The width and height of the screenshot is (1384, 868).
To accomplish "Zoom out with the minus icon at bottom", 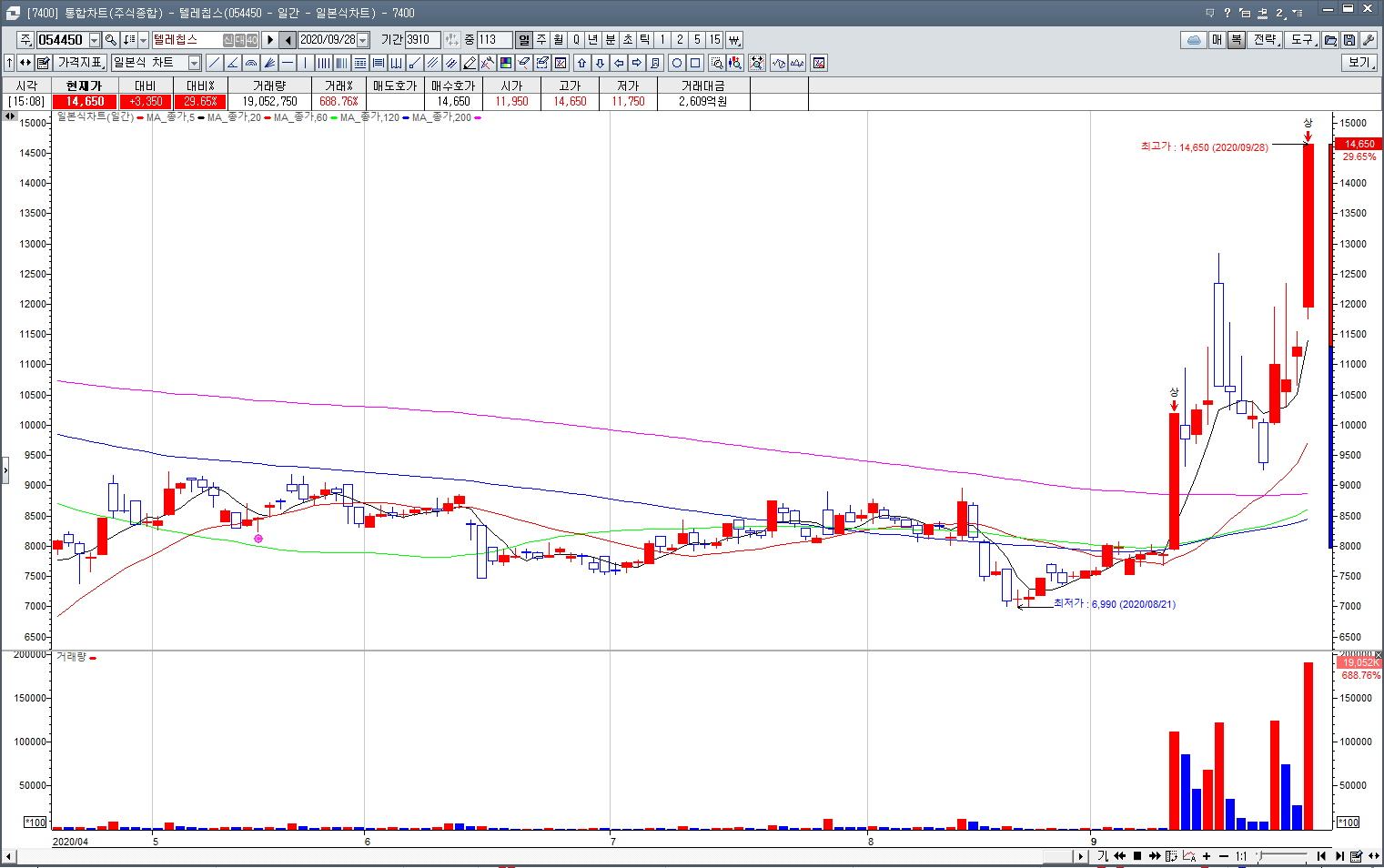I will (1224, 856).
